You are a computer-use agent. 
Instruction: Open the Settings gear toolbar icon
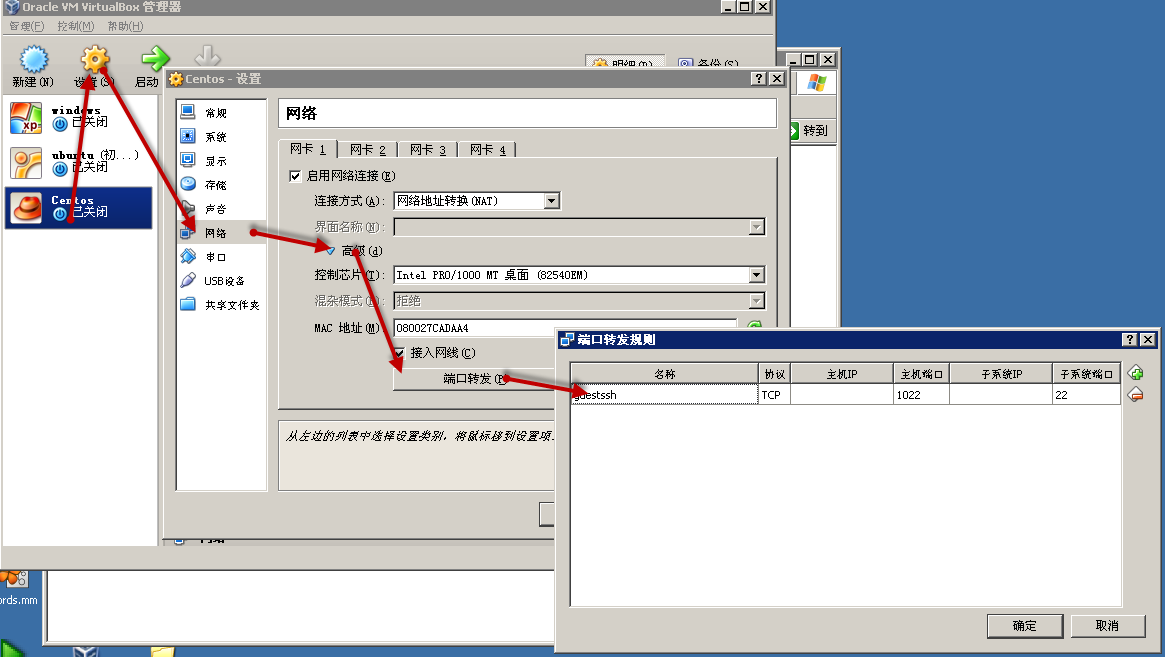click(x=95, y=59)
